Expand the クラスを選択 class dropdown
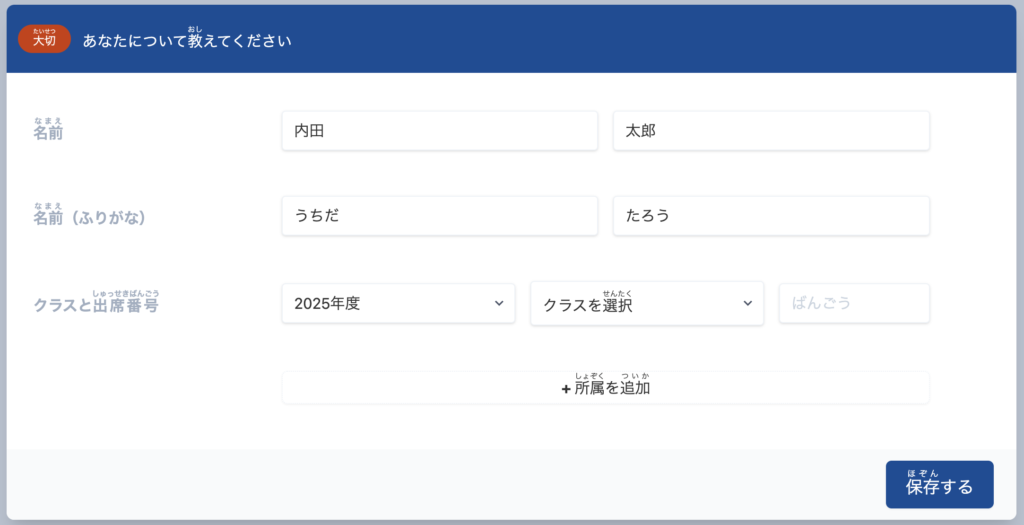The height and width of the screenshot is (525, 1024). (x=646, y=304)
